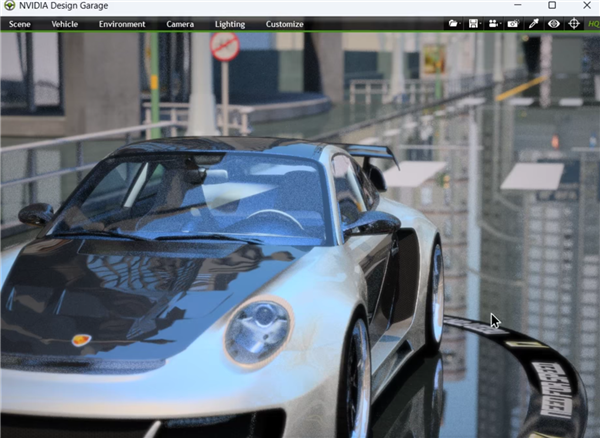Take a snapshot with the photo camera icon
This screenshot has width=600, height=438.
[x=513, y=24]
